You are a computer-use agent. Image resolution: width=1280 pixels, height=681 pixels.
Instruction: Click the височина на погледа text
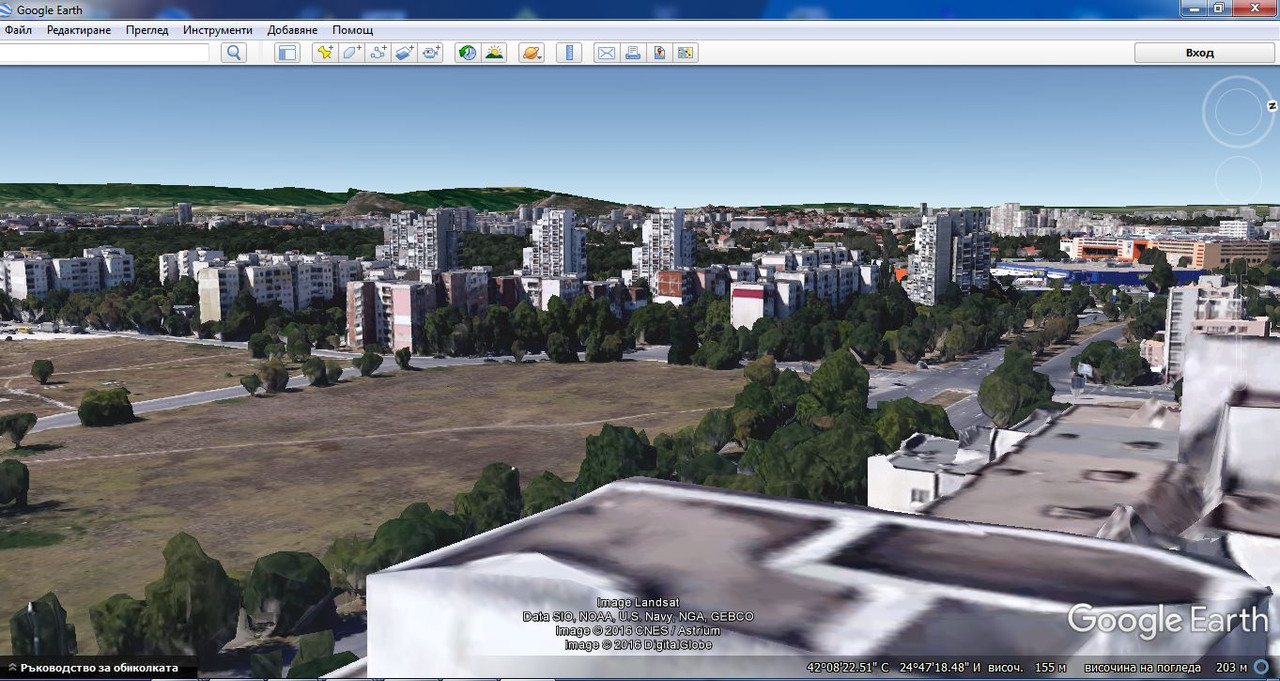(1142, 668)
